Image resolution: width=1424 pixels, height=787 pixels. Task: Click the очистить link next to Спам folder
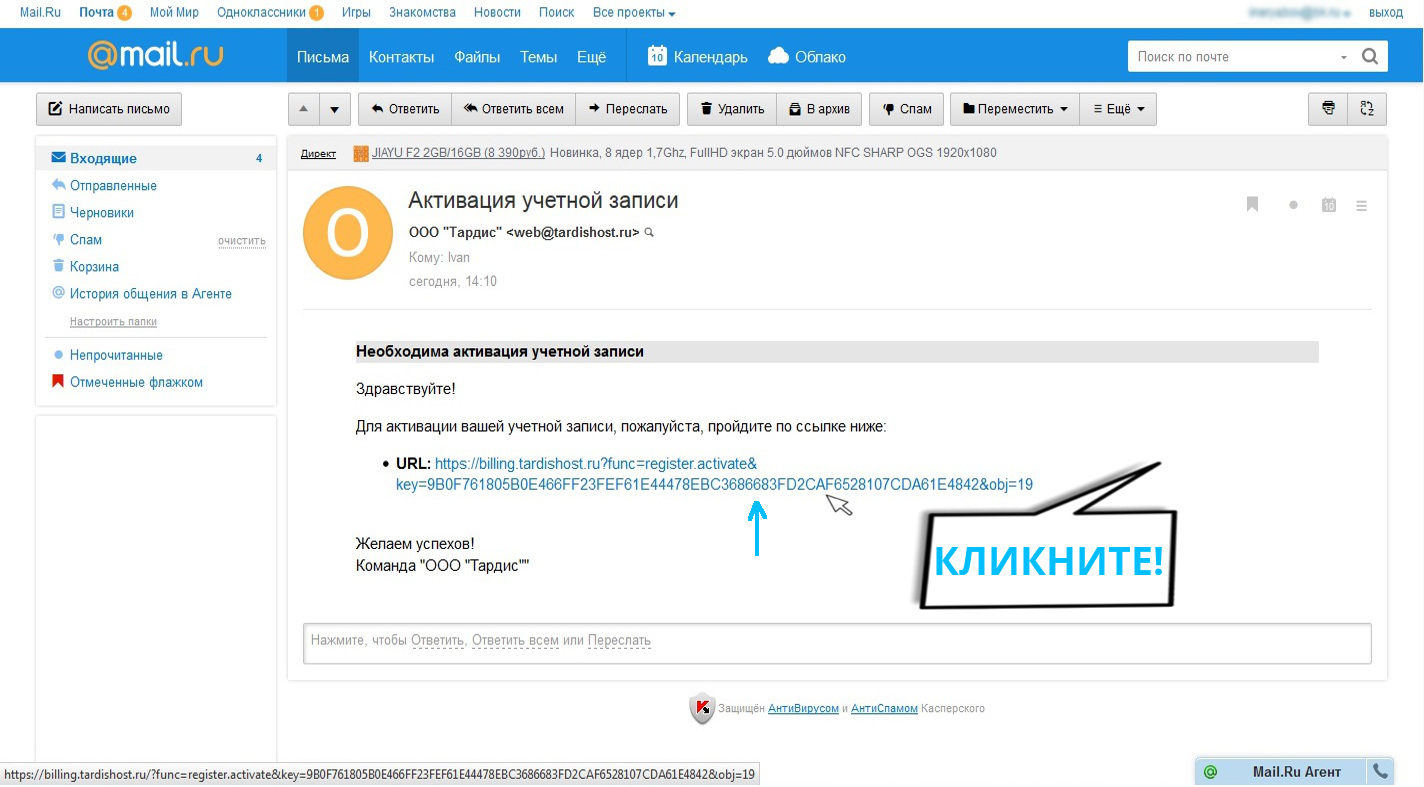click(242, 241)
